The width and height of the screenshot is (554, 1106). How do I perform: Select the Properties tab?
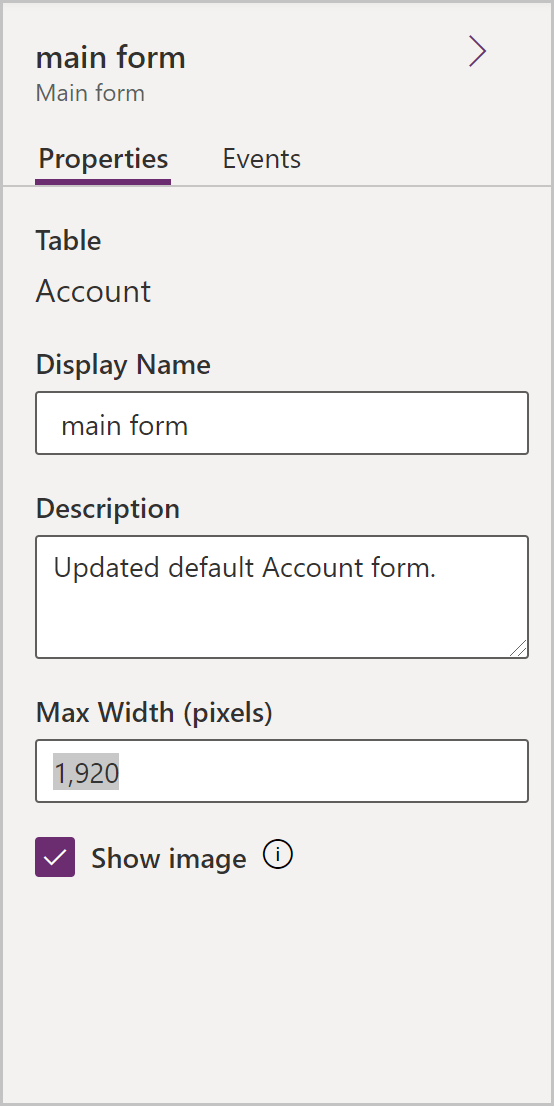pos(103,159)
